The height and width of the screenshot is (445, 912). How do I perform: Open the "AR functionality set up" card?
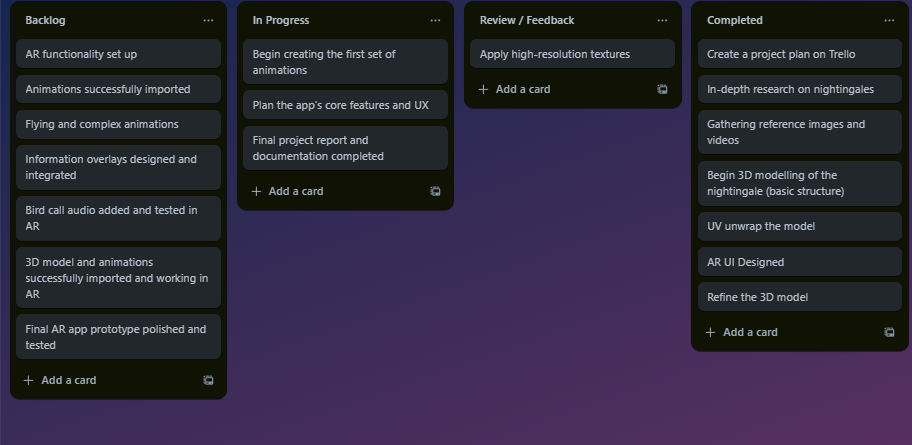click(x=118, y=54)
